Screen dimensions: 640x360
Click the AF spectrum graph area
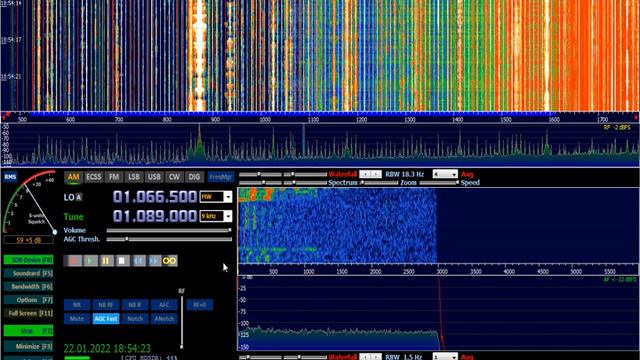pyautogui.click(x=438, y=313)
